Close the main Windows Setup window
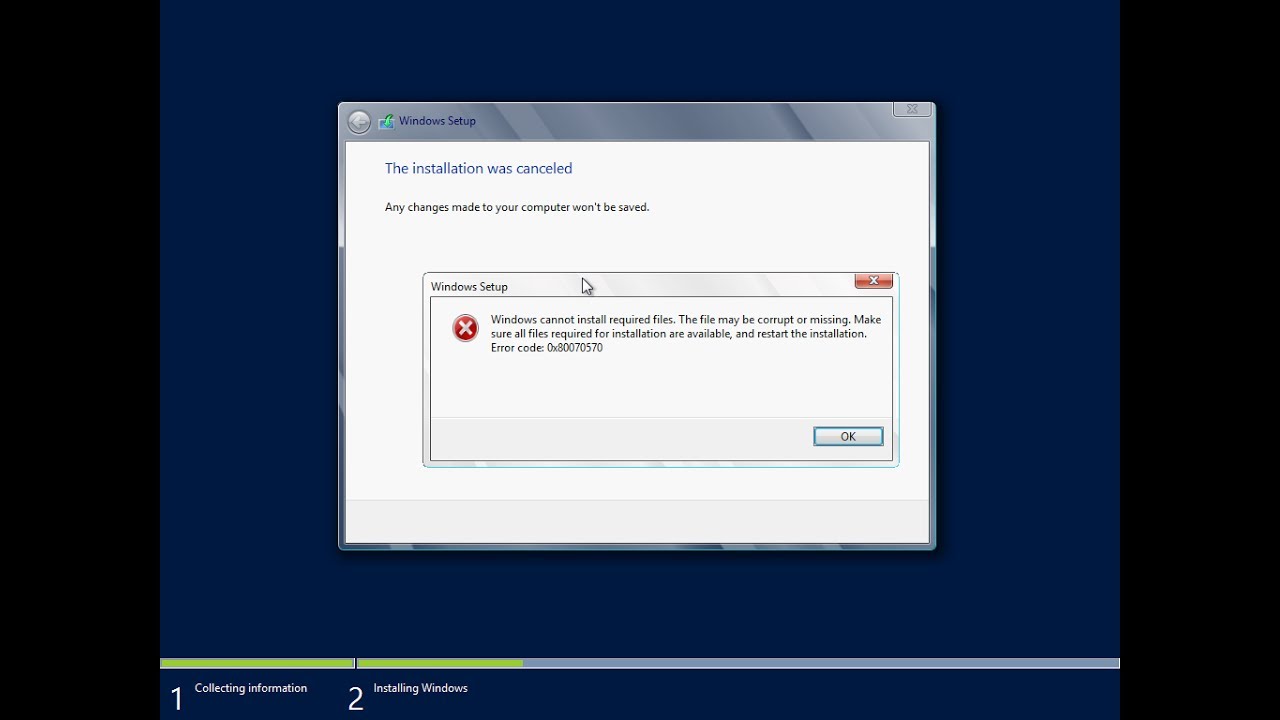This screenshot has height=720, width=1280. (912, 109)
